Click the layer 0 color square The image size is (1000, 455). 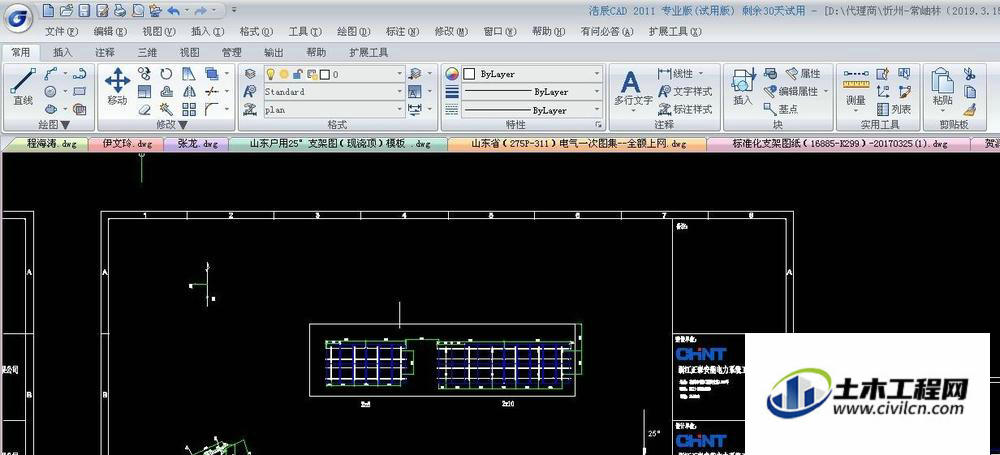pyautogui.click(x=325, y=75)
